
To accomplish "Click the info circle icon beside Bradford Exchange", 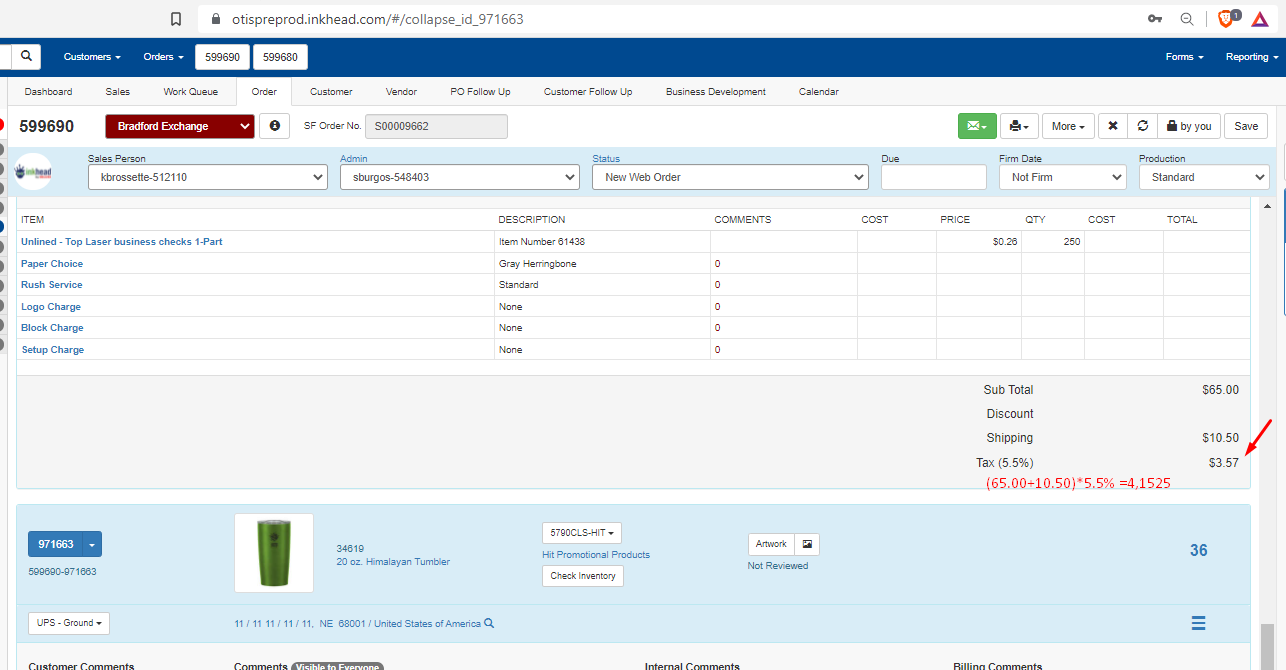I will 274,126.
